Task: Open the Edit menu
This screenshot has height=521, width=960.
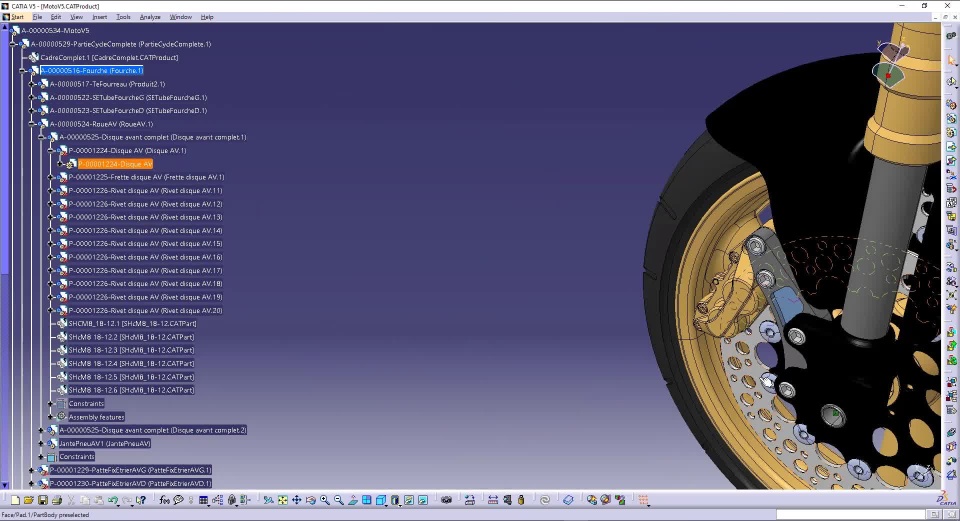Action: [x=56, y=17]
